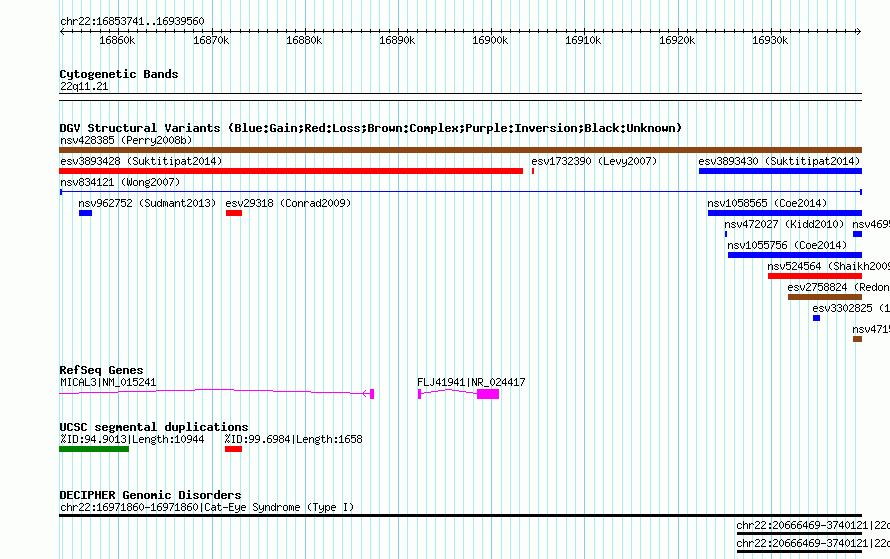
Task: Select the red esv3893428 loss bar
Action: [291, 171]
